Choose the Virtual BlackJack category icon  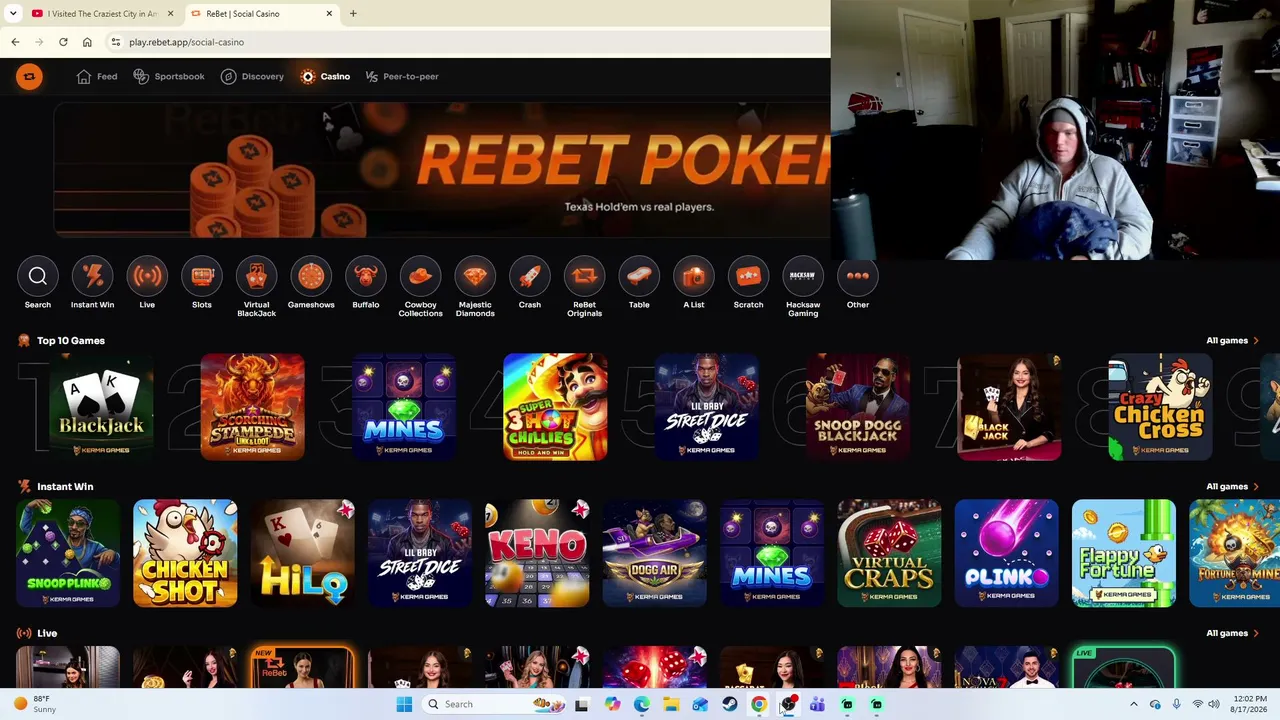[256, 276]
